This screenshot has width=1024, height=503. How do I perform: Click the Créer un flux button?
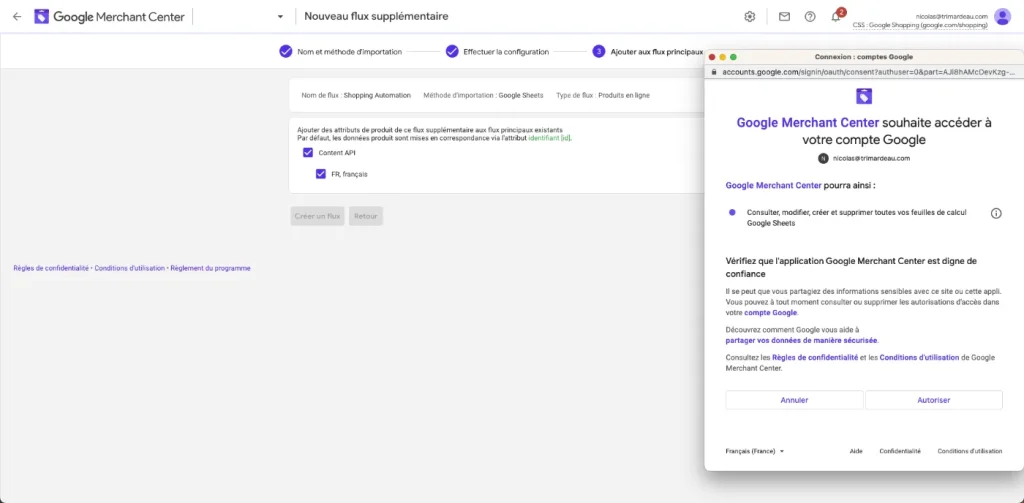point(317,216)
